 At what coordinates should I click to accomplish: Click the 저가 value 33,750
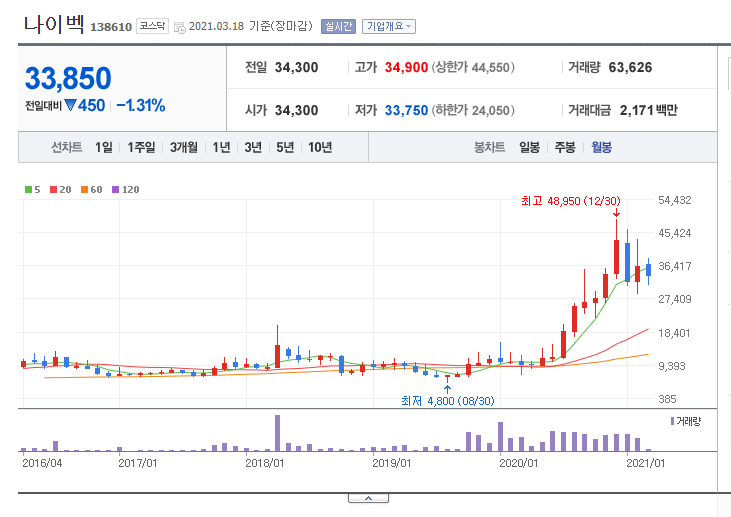pos(406,110)
